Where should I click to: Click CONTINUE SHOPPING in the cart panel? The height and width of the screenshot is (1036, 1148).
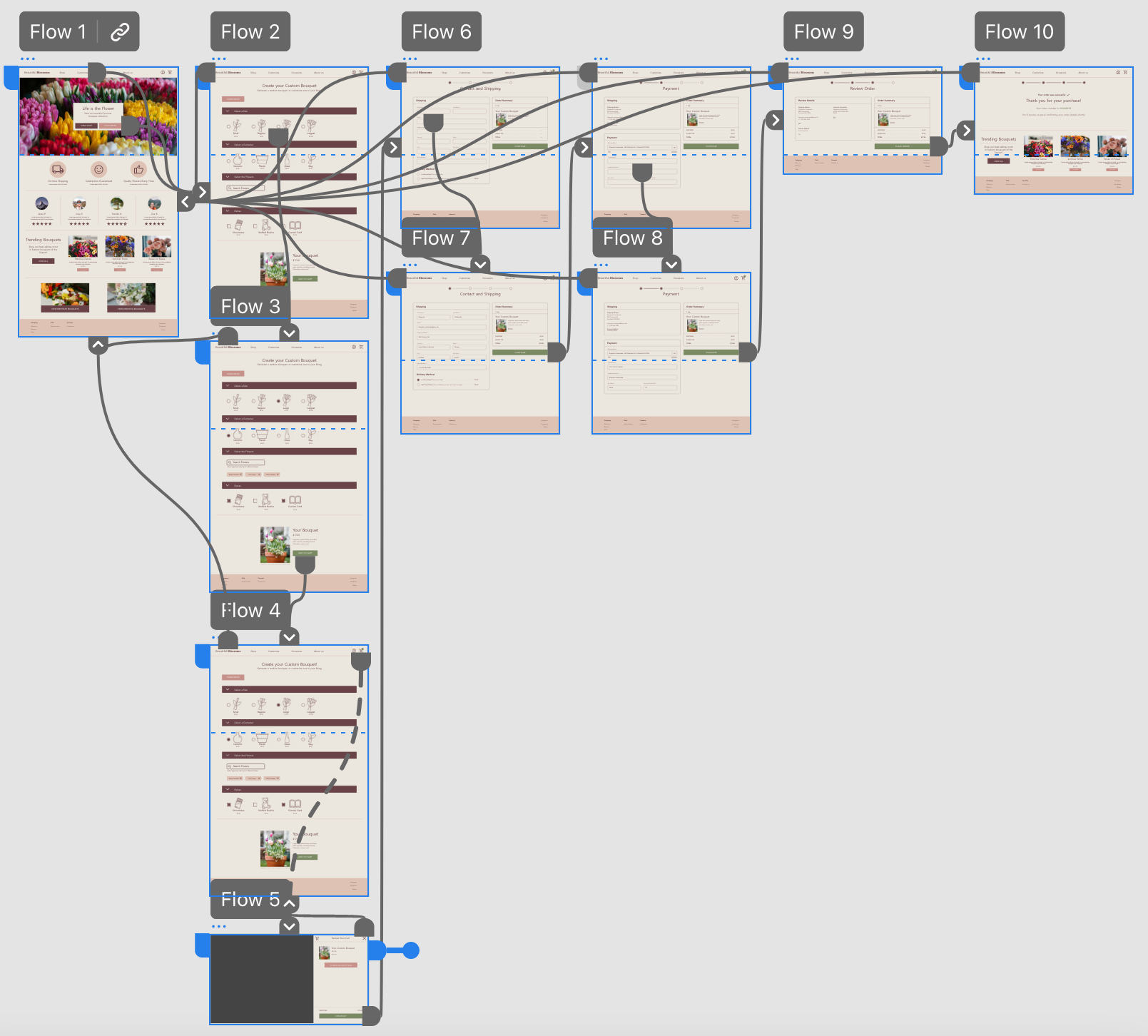[x=341, y=965]
